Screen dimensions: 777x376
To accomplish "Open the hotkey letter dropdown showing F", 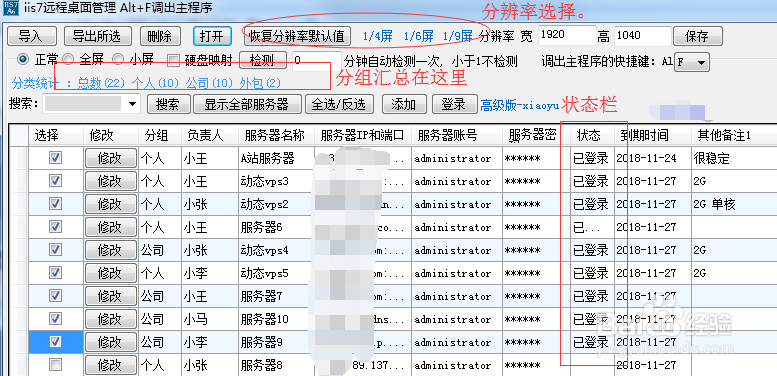I will pyautogui.click(x=692, y=62).
